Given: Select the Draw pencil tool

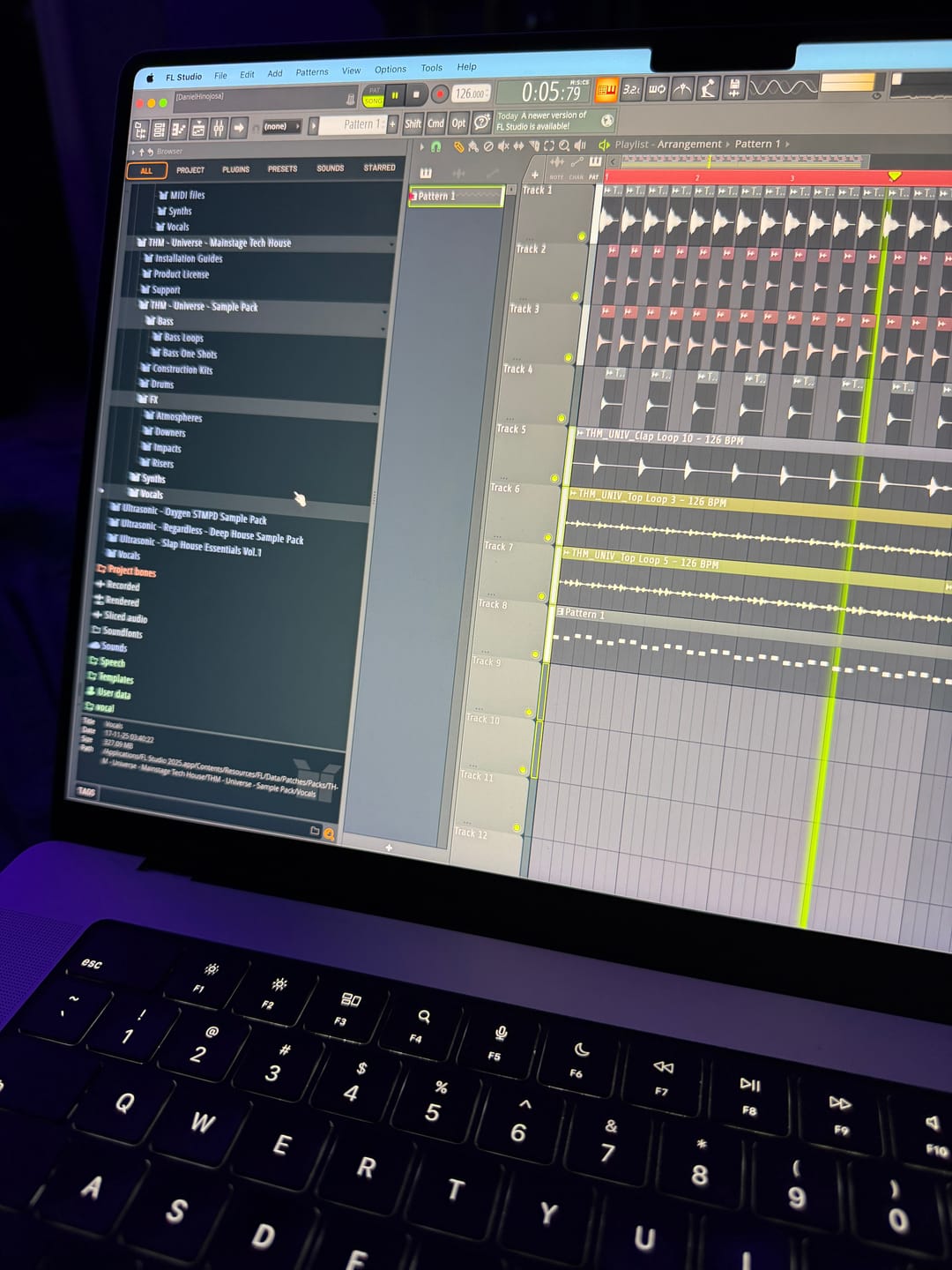Looking at the screenshot, I should point(458,146).
